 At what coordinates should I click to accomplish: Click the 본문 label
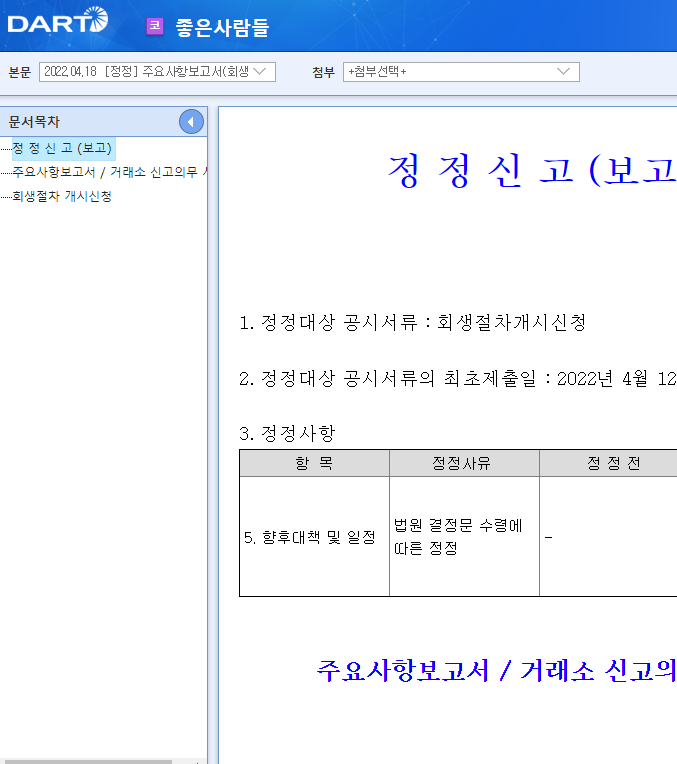(20, 72)
